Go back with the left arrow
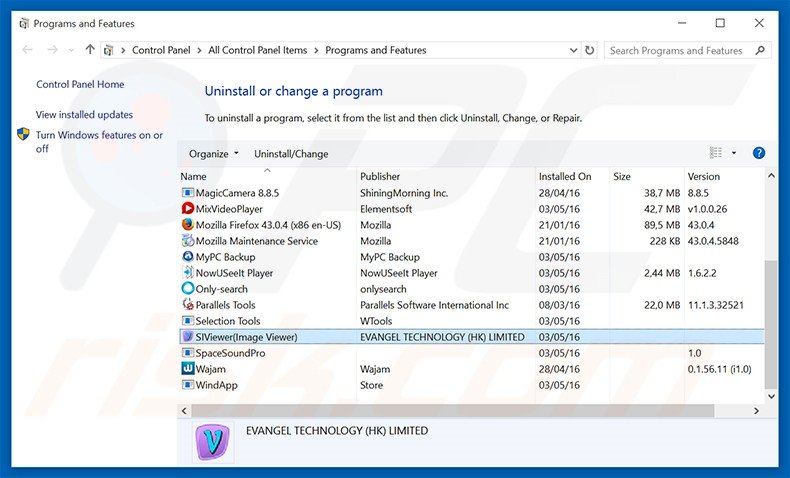The height and width of the screenshot is (478, 790). (27, 50)
